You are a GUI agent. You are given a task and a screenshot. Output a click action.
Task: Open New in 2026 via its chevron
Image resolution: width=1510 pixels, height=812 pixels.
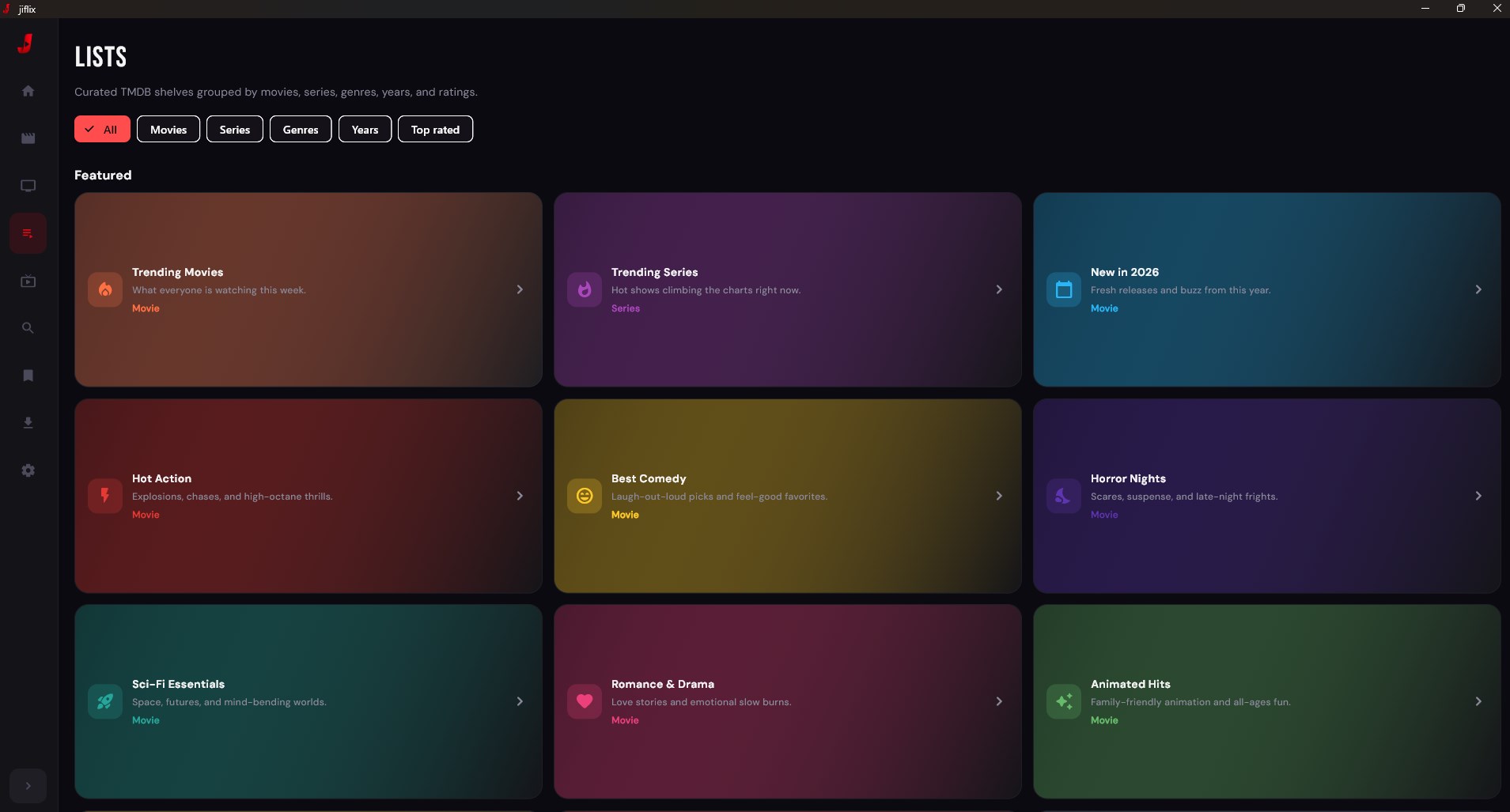click(x=1478, y=289)
